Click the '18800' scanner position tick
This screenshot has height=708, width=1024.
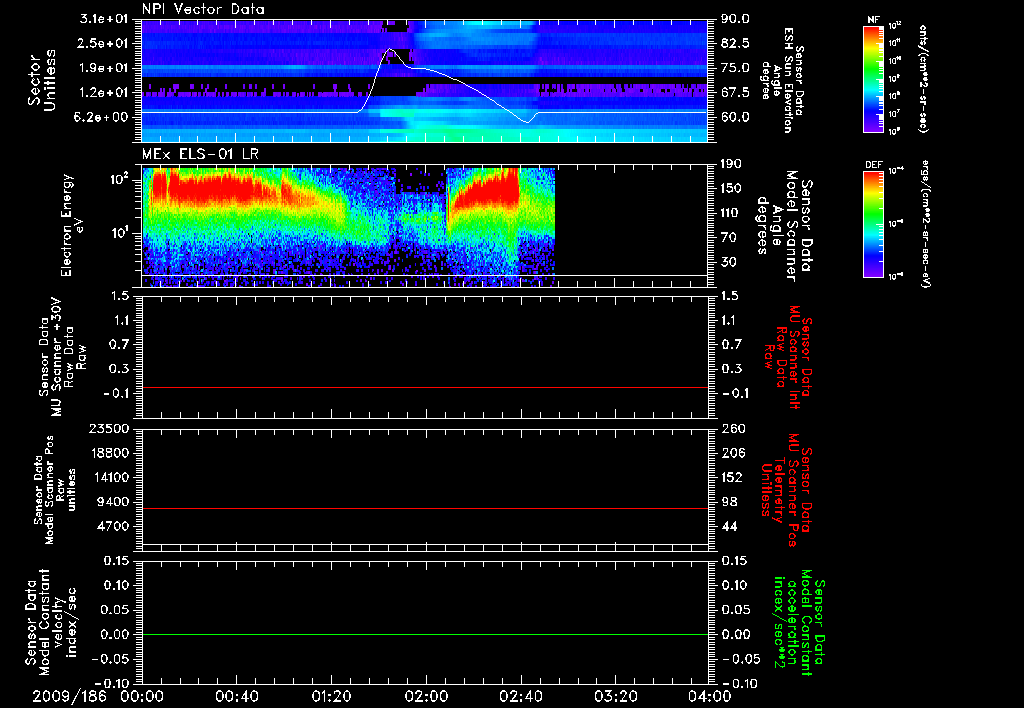pyautogui.click(x=111, y=453)
